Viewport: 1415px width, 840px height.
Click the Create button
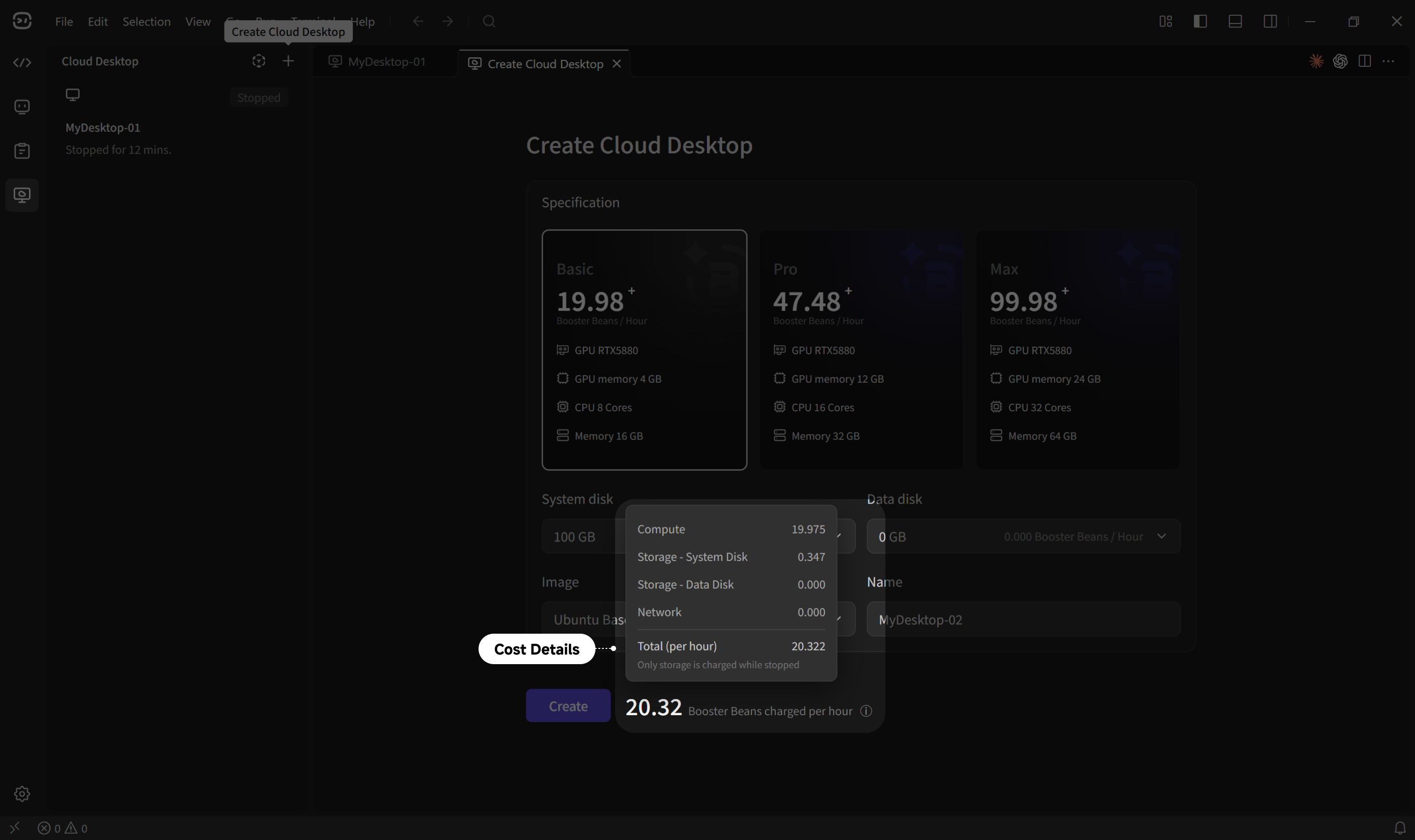pos(567,706)
